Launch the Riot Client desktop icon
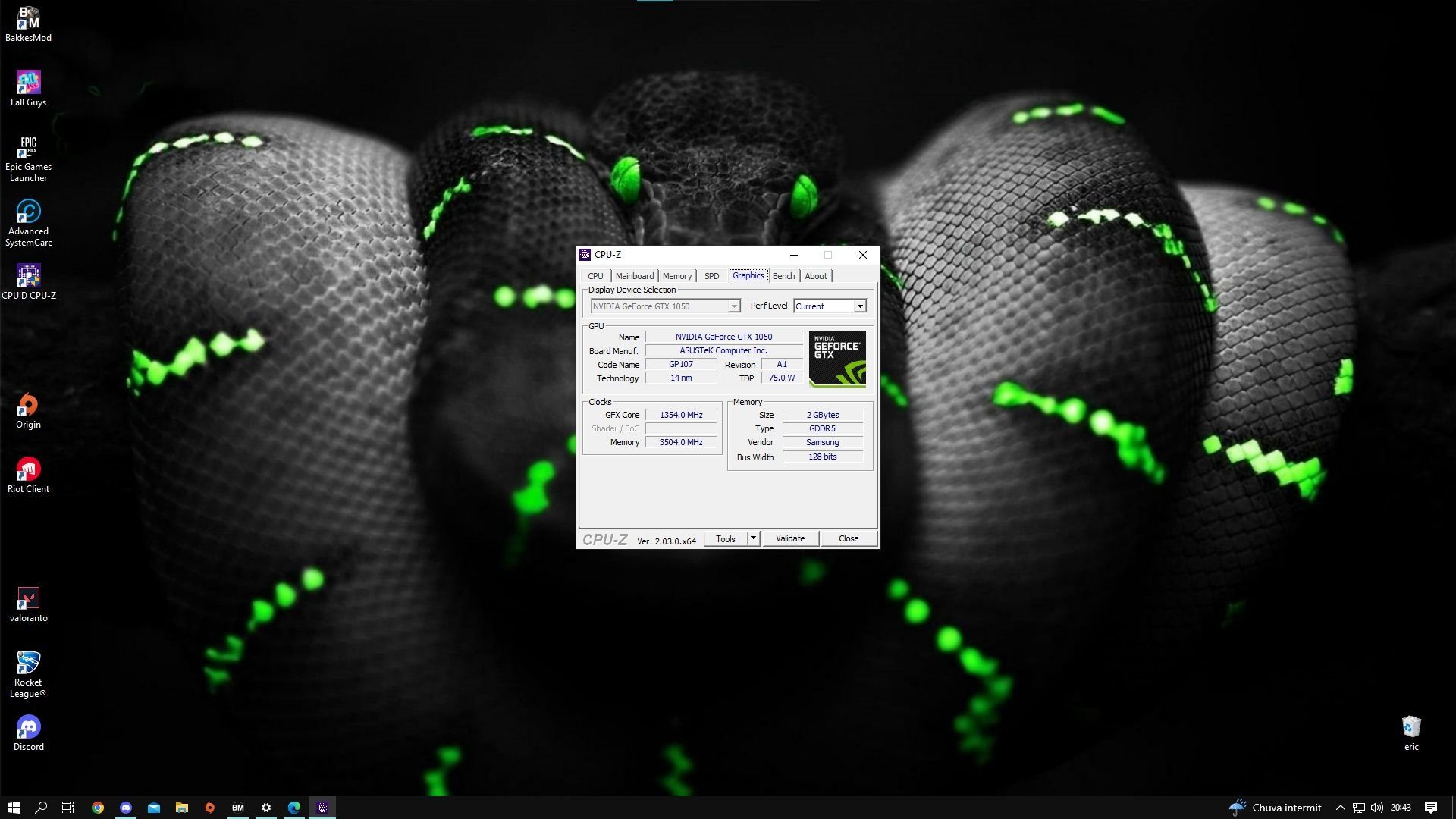 tap(28, 475)
